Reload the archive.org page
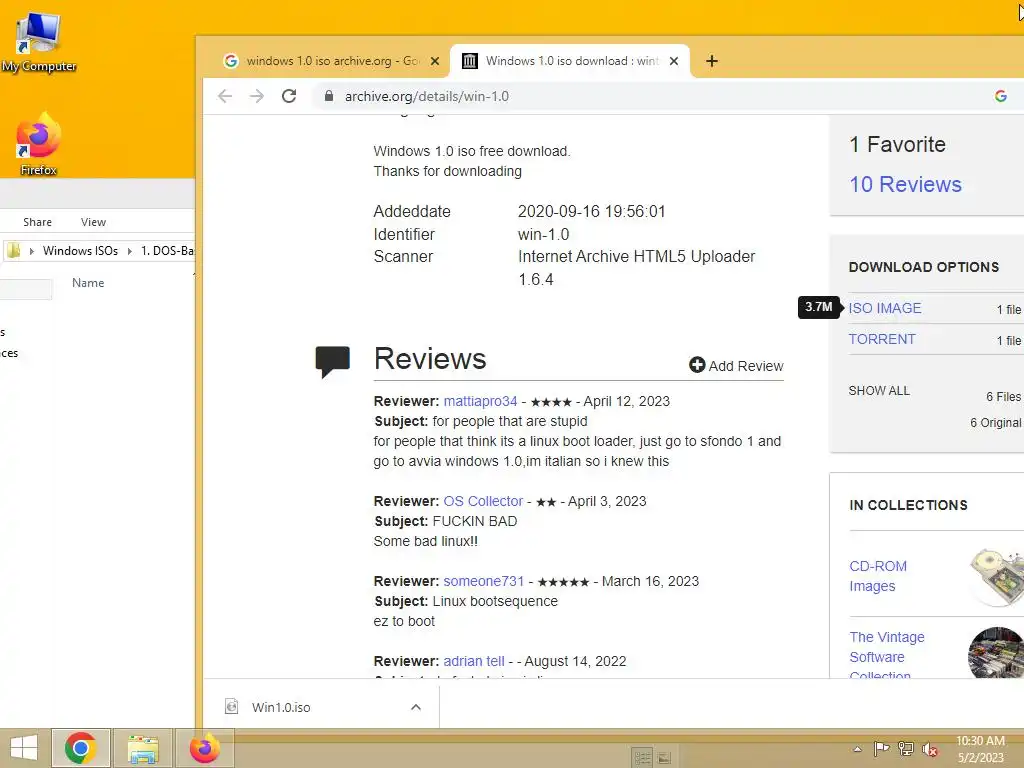The height and width of the screenshot is (768, 1024). pyautogui.click(x=289, y=96)
